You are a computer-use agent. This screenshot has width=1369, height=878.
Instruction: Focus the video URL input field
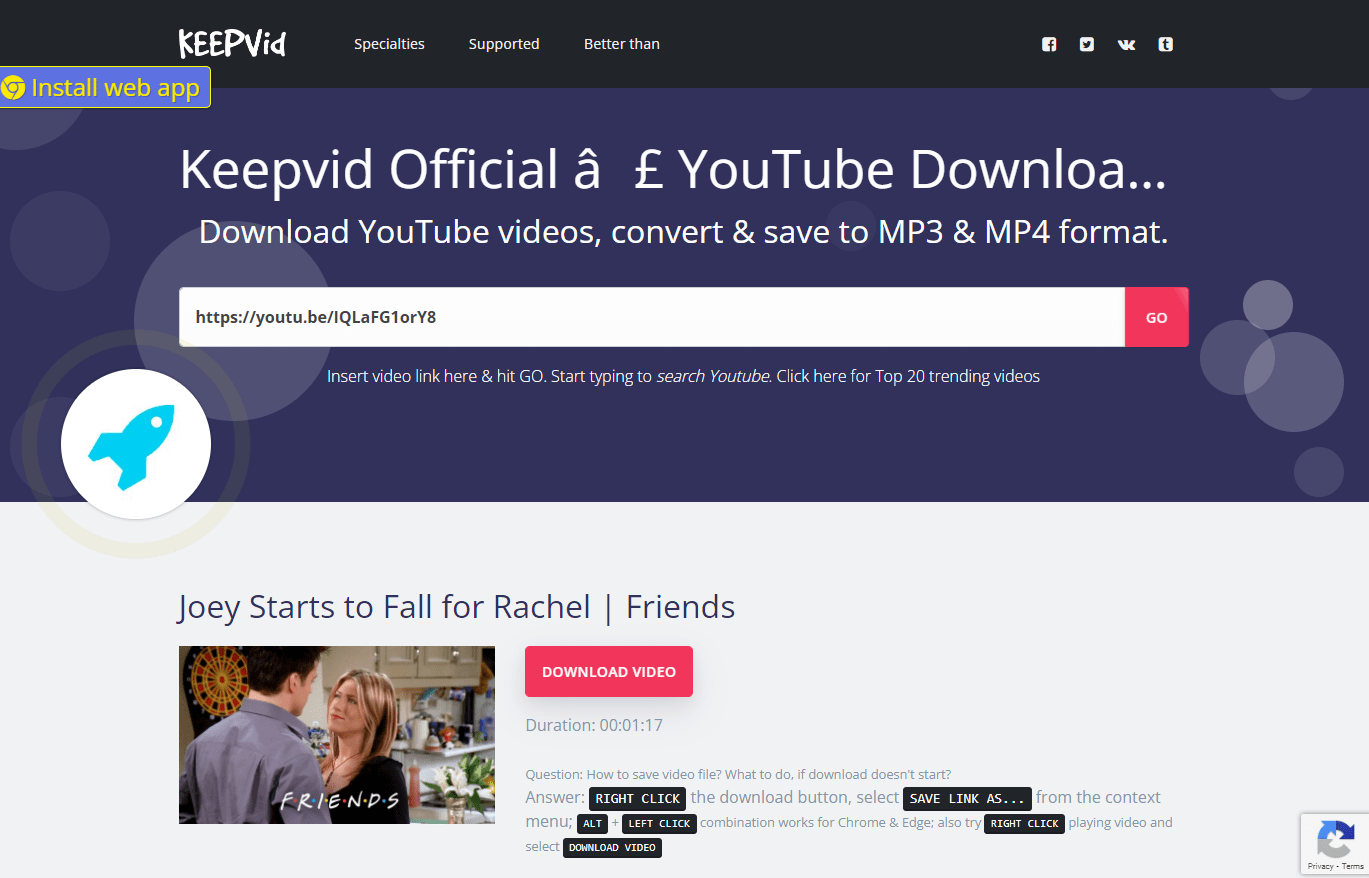tap(652, 317)
